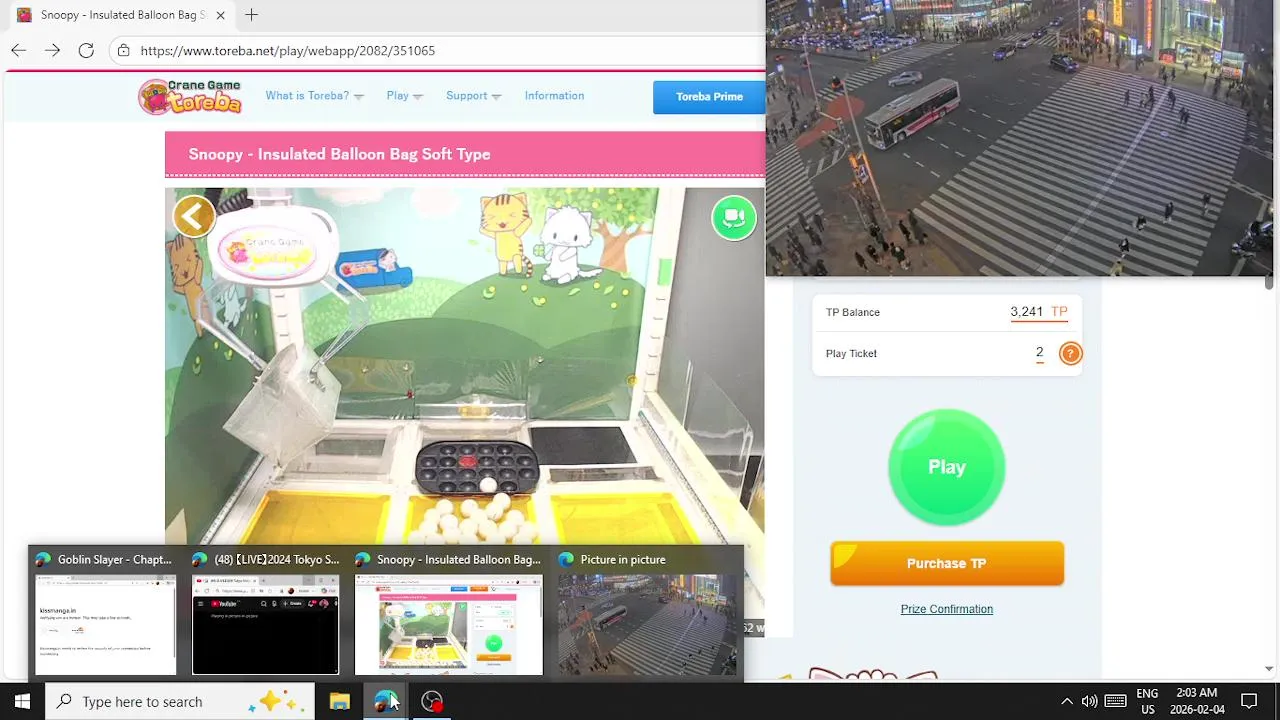
Task: Click the Toreba Prime button
Action: (x=709, y=97)
